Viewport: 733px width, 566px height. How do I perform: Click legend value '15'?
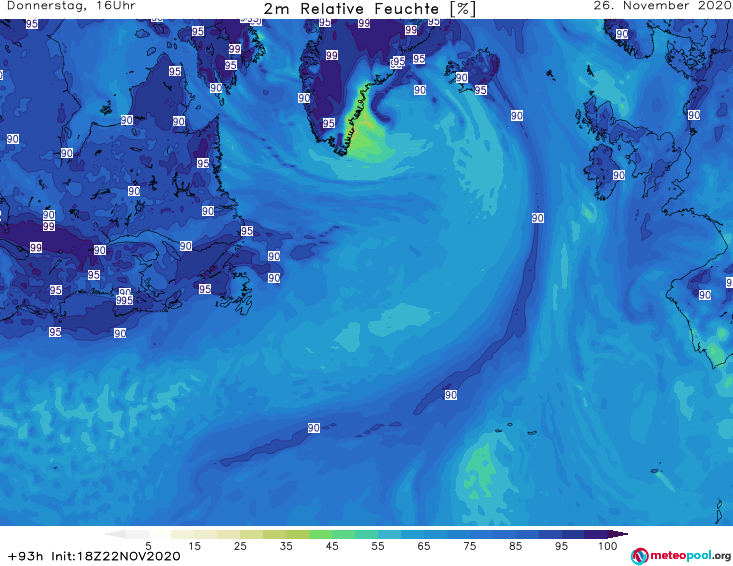(194, 546)
